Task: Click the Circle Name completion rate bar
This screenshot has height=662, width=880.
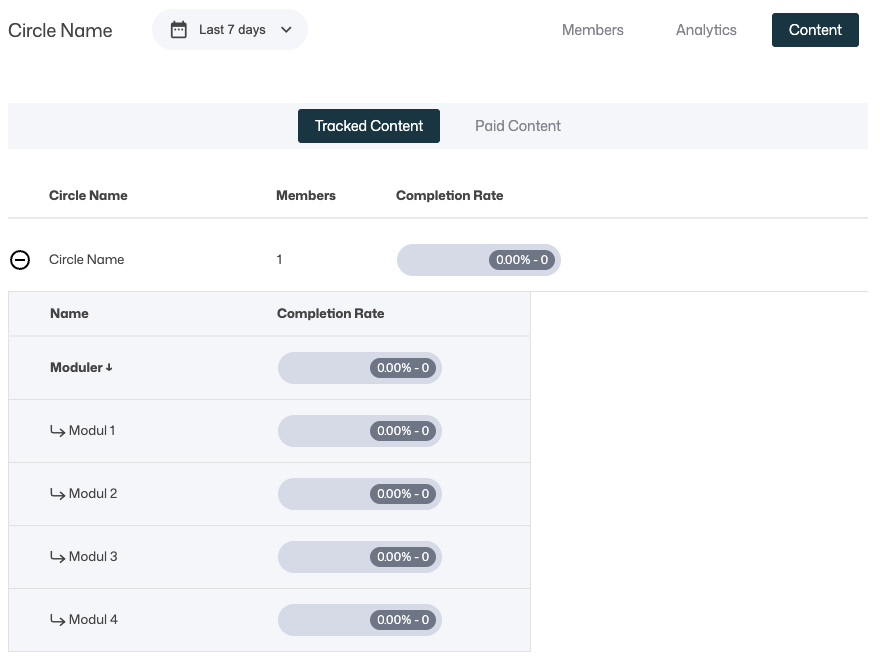Action: coord(478,260)
